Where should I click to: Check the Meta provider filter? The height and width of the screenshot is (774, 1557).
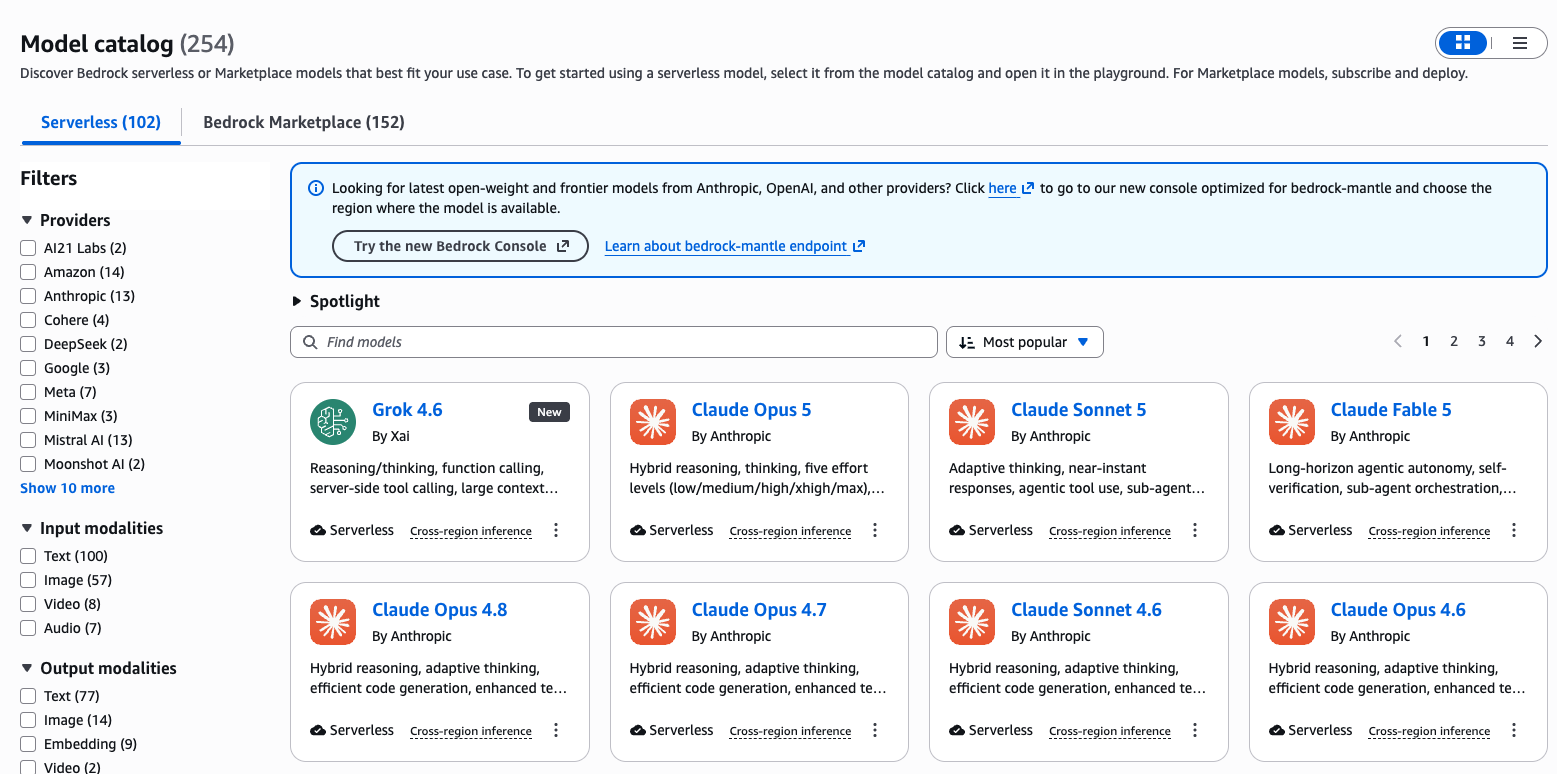coord(28,392)
